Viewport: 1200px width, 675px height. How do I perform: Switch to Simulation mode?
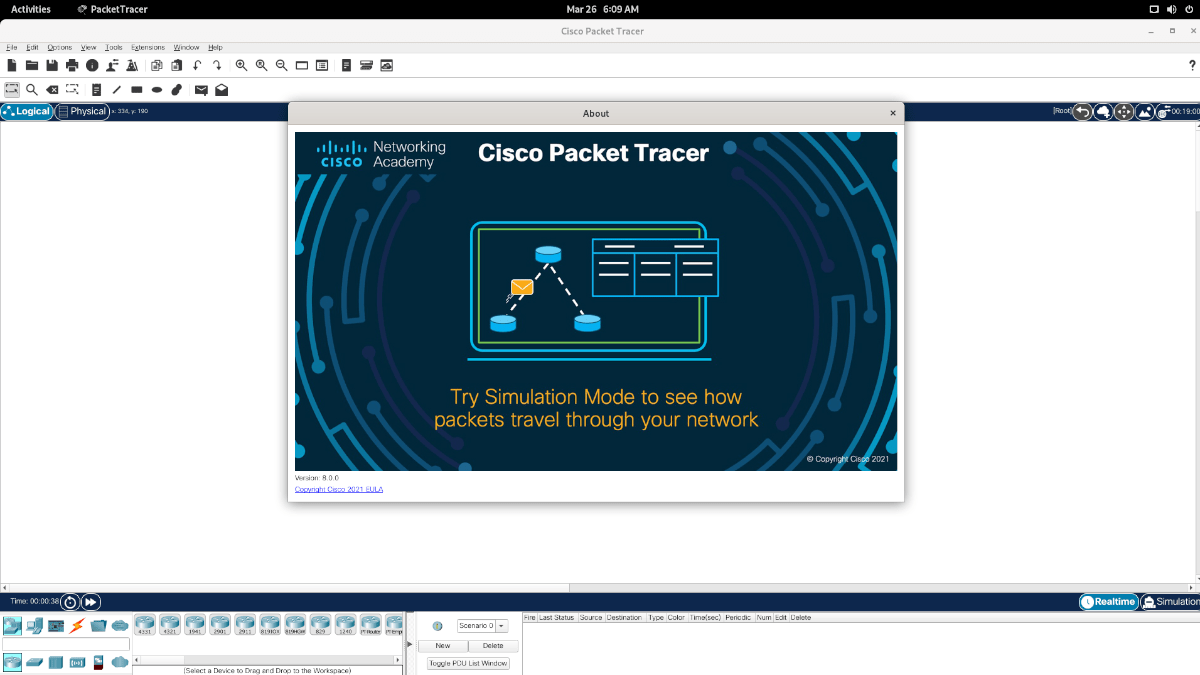1170,602
